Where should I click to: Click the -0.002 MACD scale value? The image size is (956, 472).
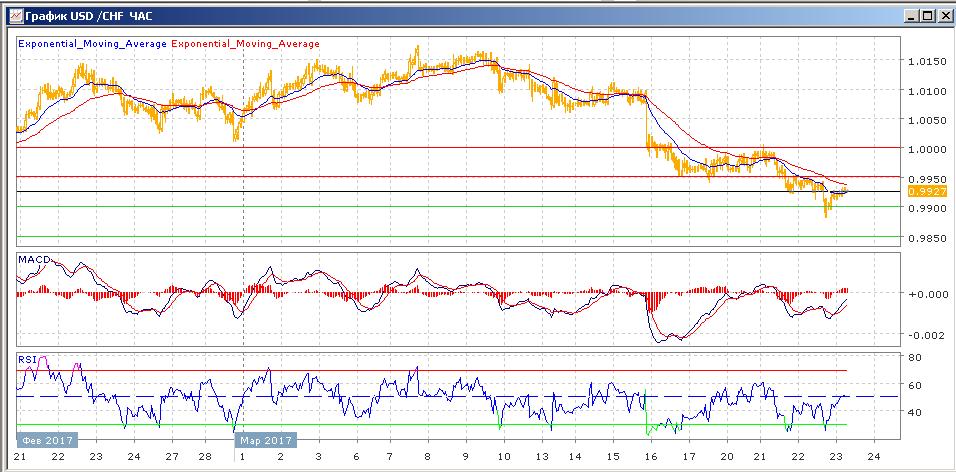pos(925,335)
